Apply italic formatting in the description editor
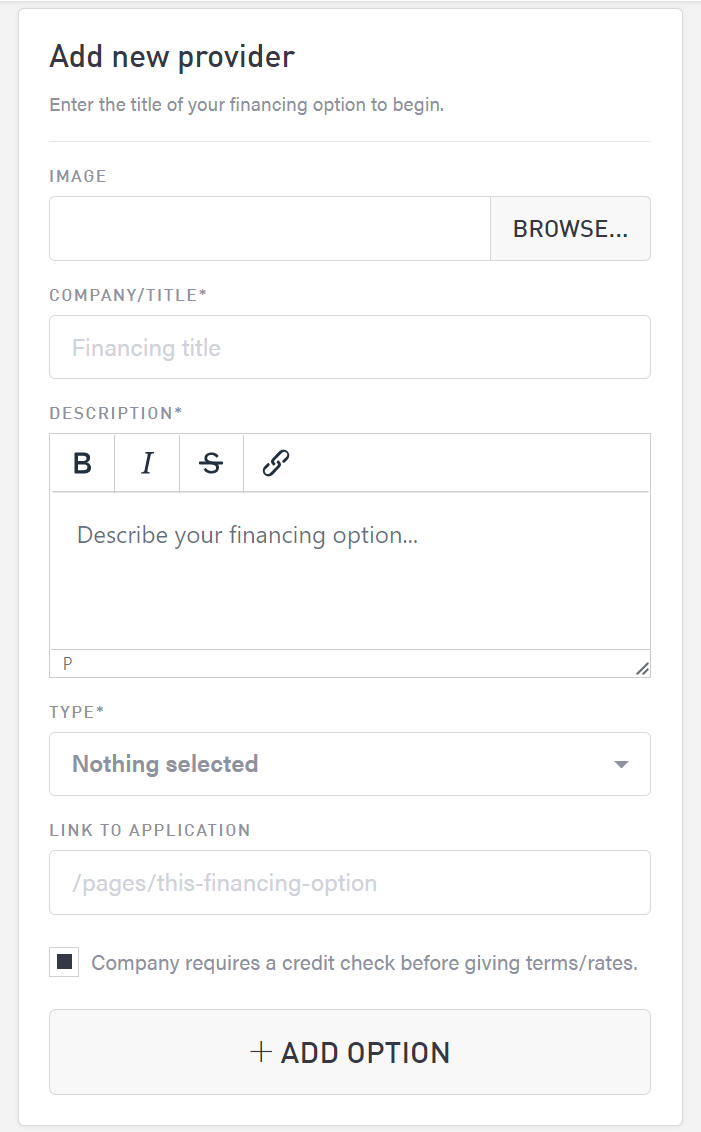Viewport: 701px width, 1132px height. (147, 463)
